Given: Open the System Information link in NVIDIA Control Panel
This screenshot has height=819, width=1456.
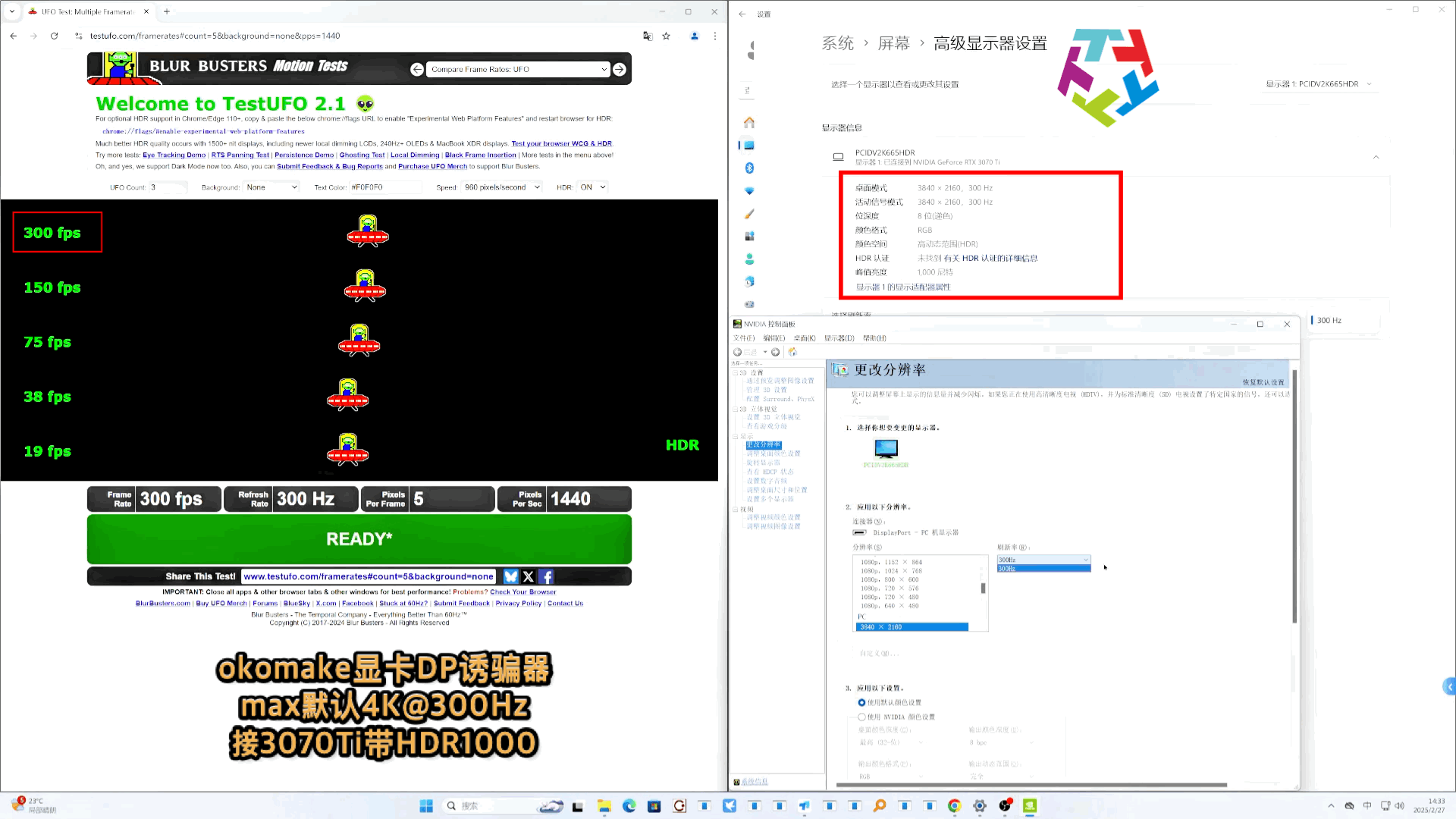Looking at the screenshot, I should (x=755, y=782).
